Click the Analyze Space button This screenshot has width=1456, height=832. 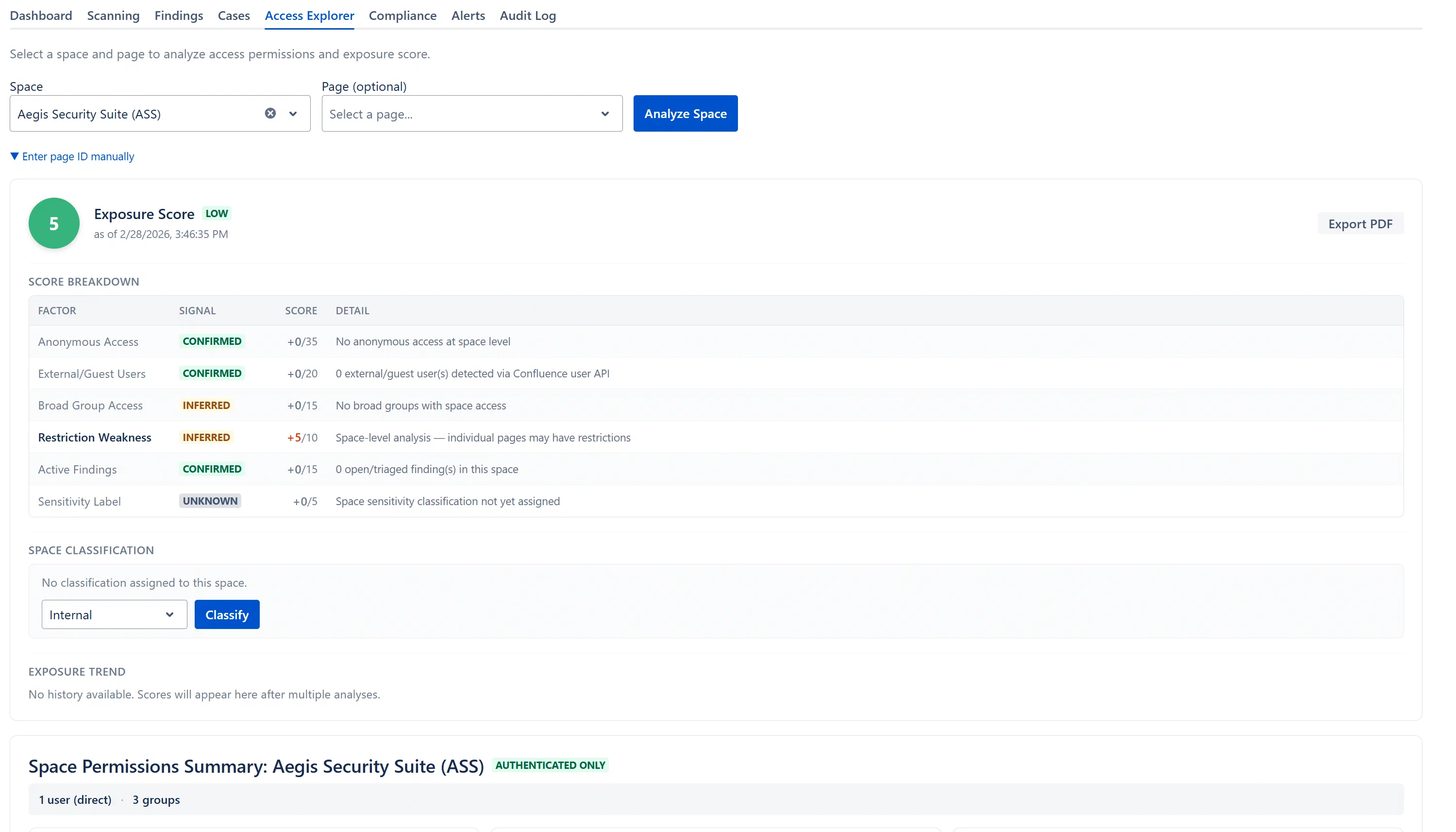686,114
